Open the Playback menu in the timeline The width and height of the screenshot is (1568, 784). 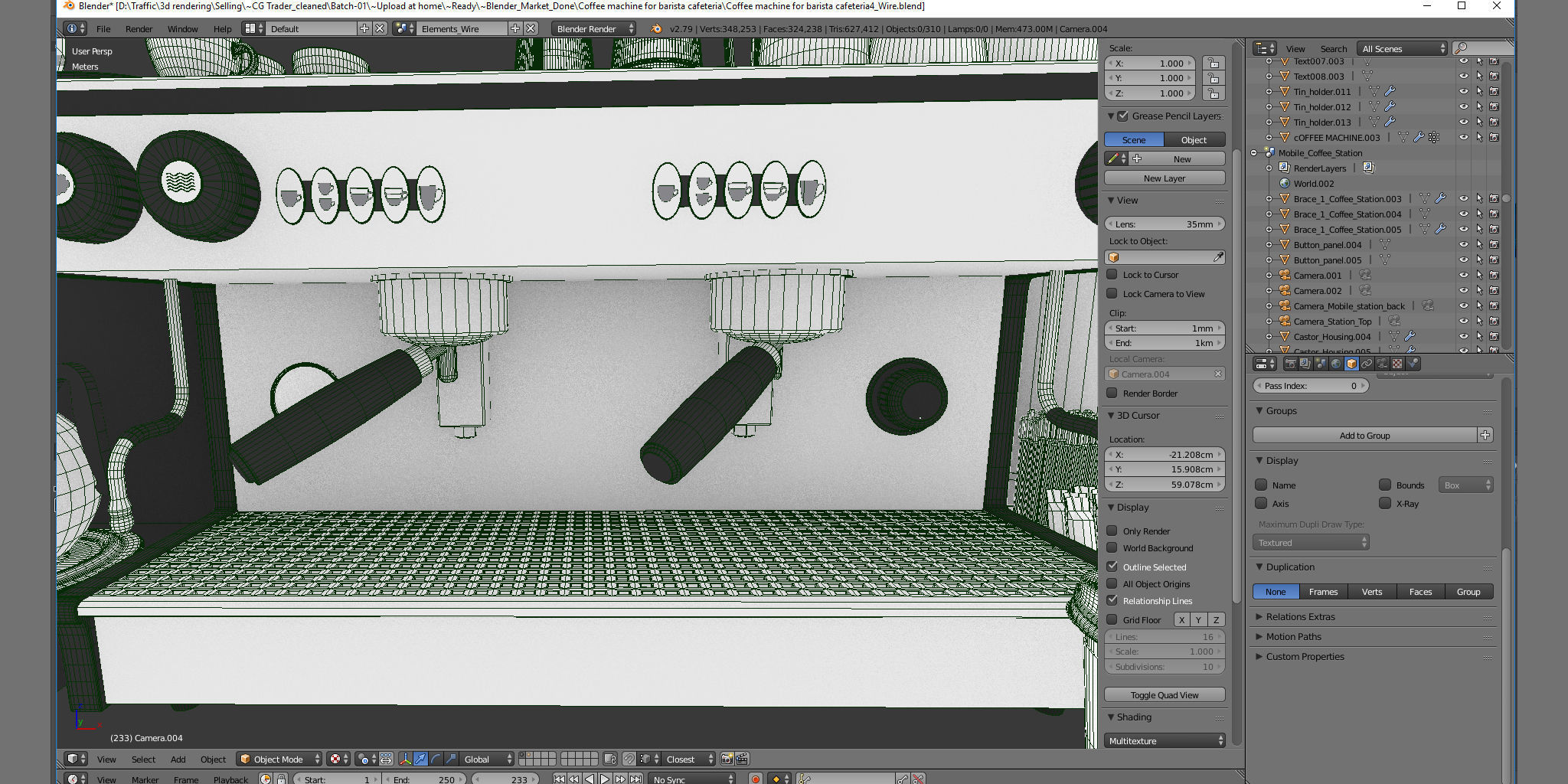[x=230, y=779]
